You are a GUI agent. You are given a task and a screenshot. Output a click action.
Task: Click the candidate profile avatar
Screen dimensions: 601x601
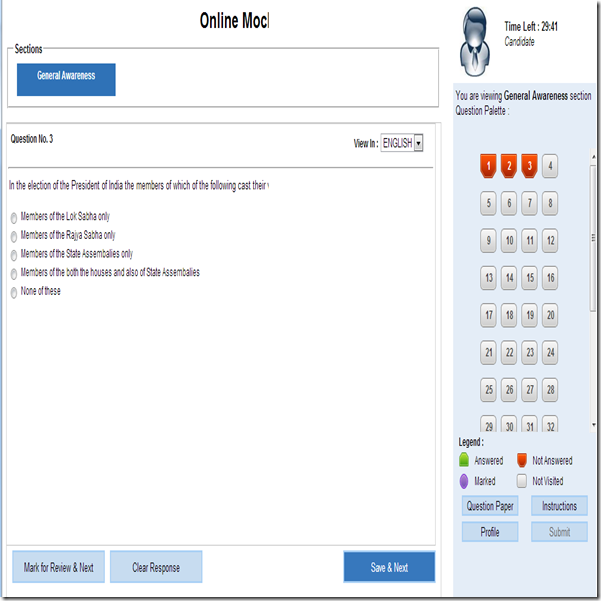[x=475, y=42]
